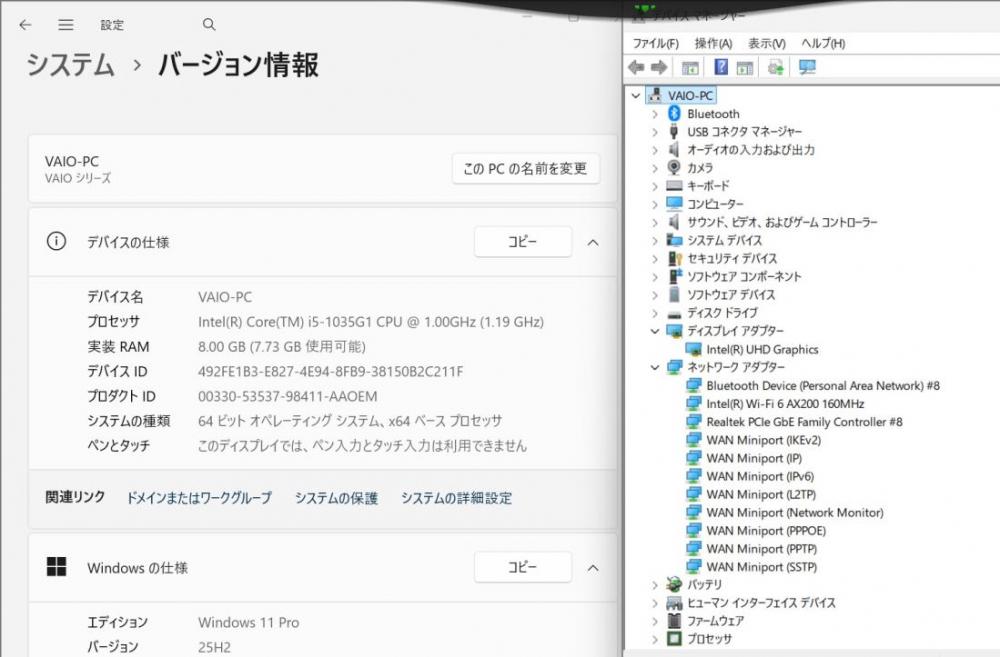Select Intel(R) UHD Graphics device
Screen dimensions: 1000x657
(x=762, y=350)
